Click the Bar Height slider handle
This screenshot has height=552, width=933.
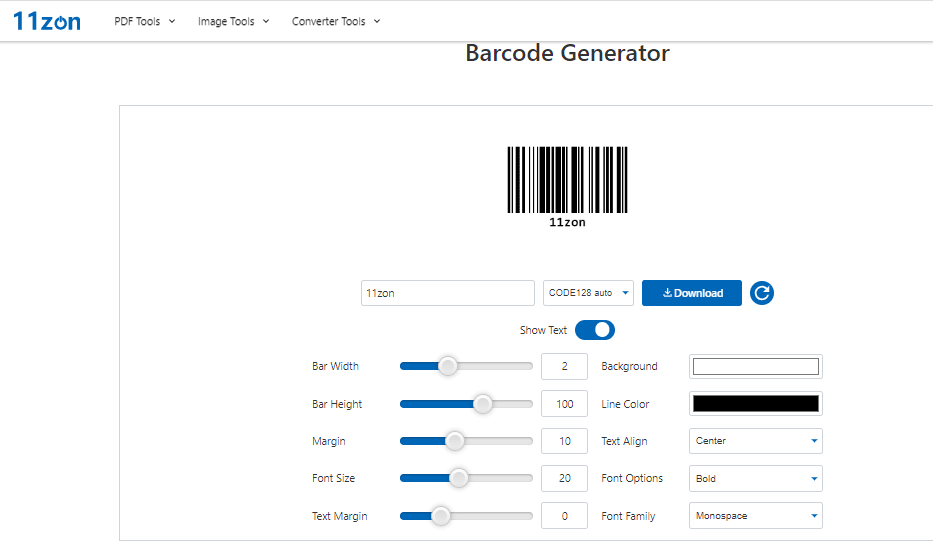(x=483, y=404)
